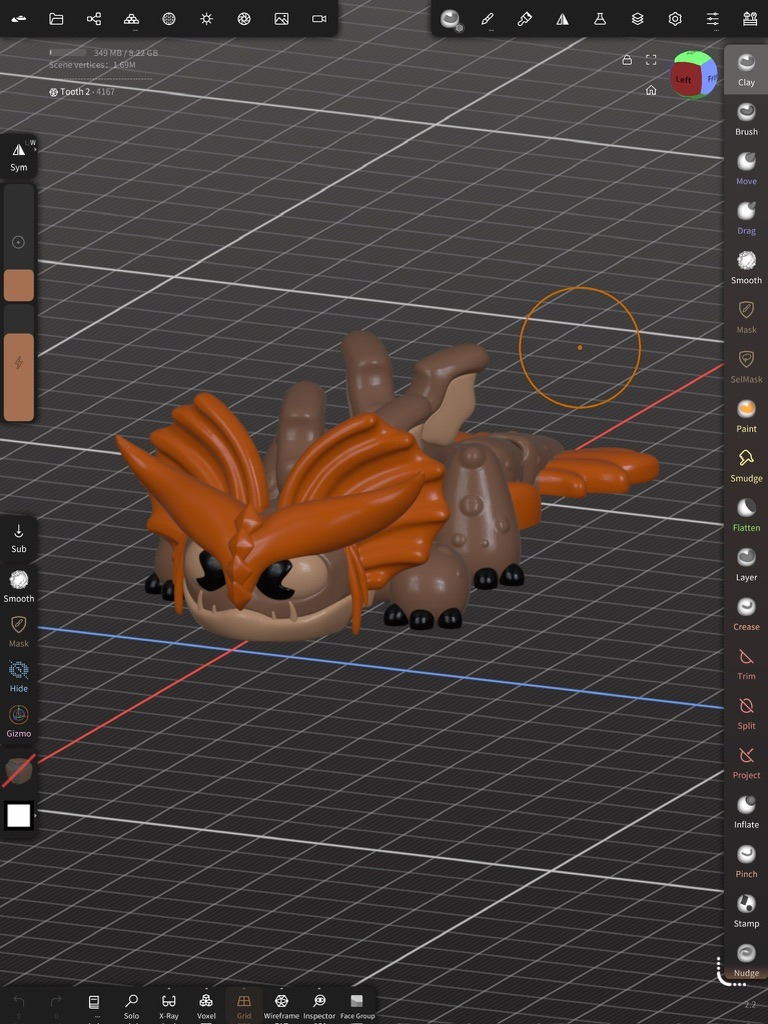Select the Mask tool in right panel

[x=746, y=317]
